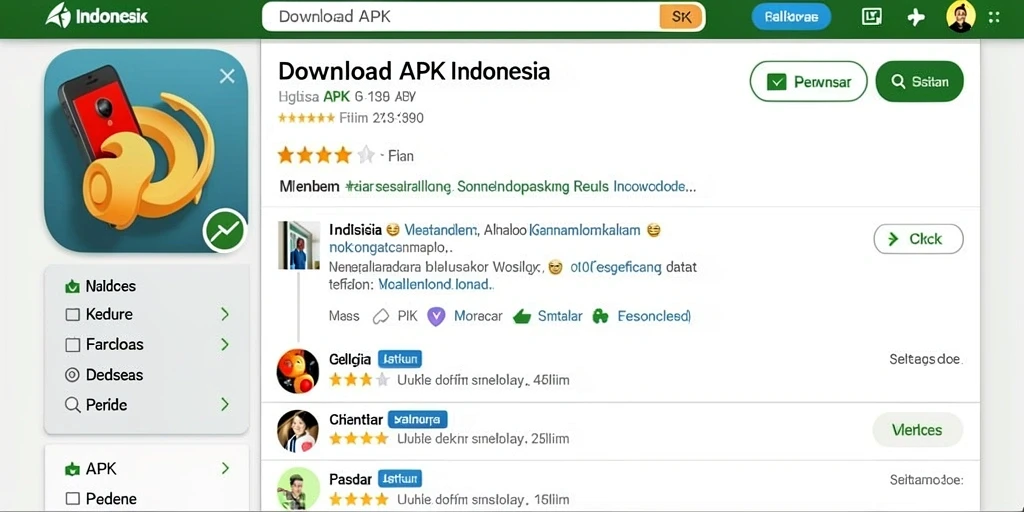Open the user profile avatar
This screenshot has height=512, width=1024.
pos(961,16)
